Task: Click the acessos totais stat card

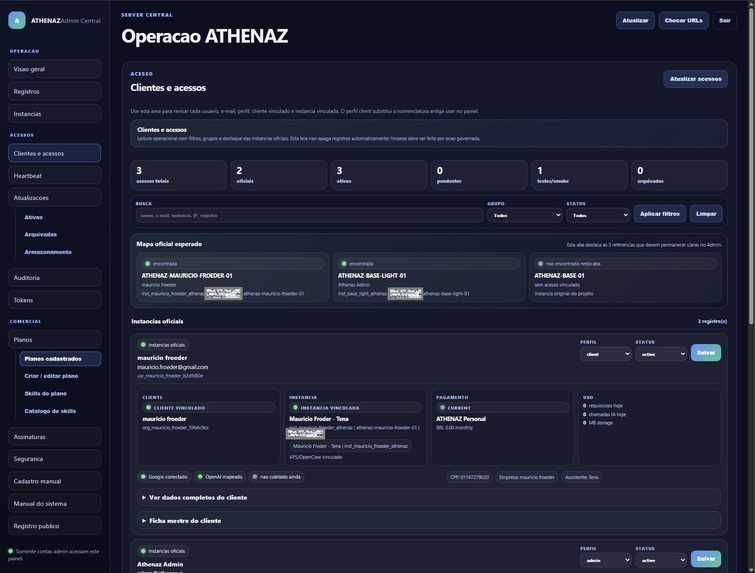Action: pos(178,175)
